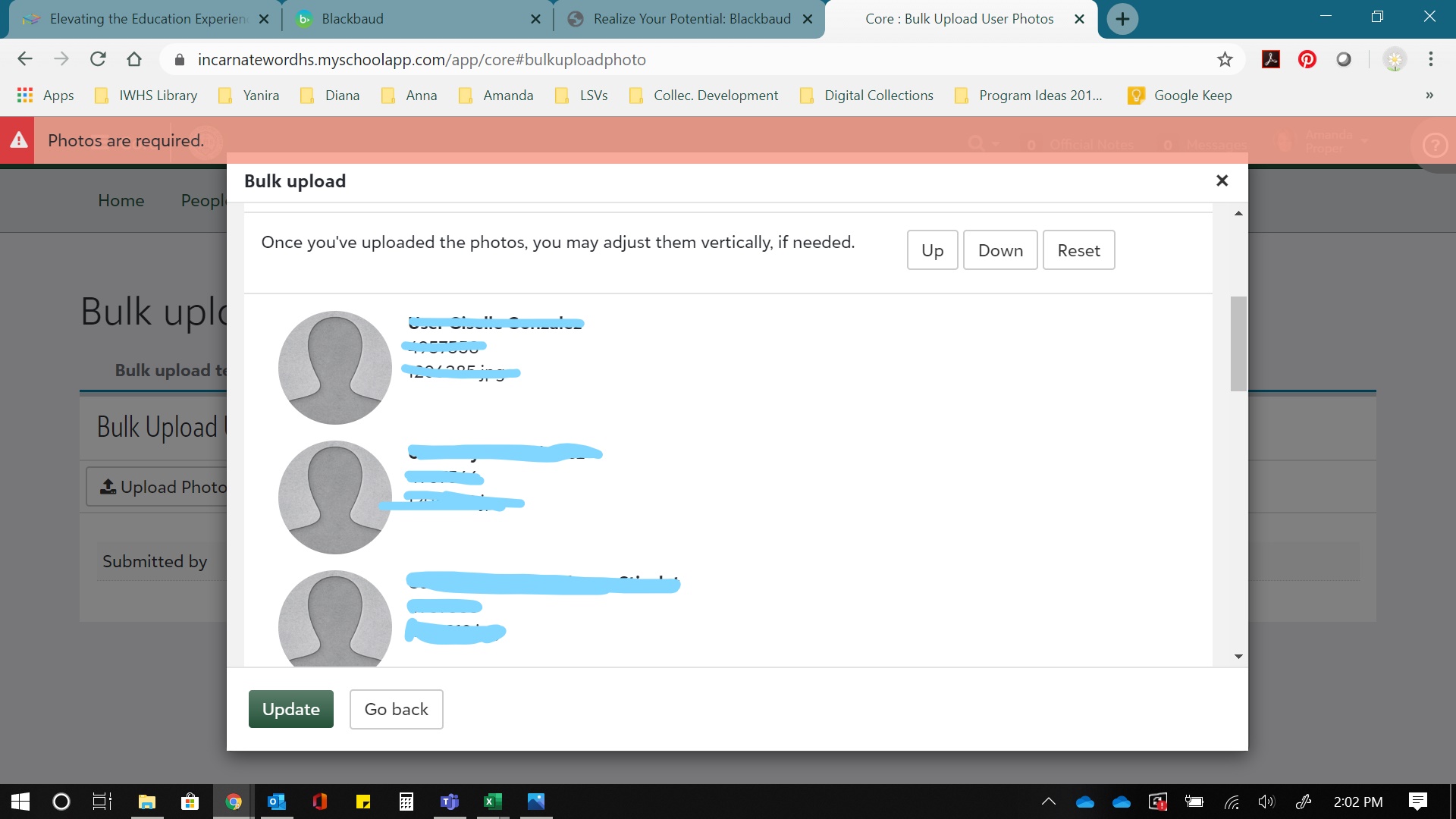Open Outlook from the taskbar

pyautogui.click(x=277, y=802)
